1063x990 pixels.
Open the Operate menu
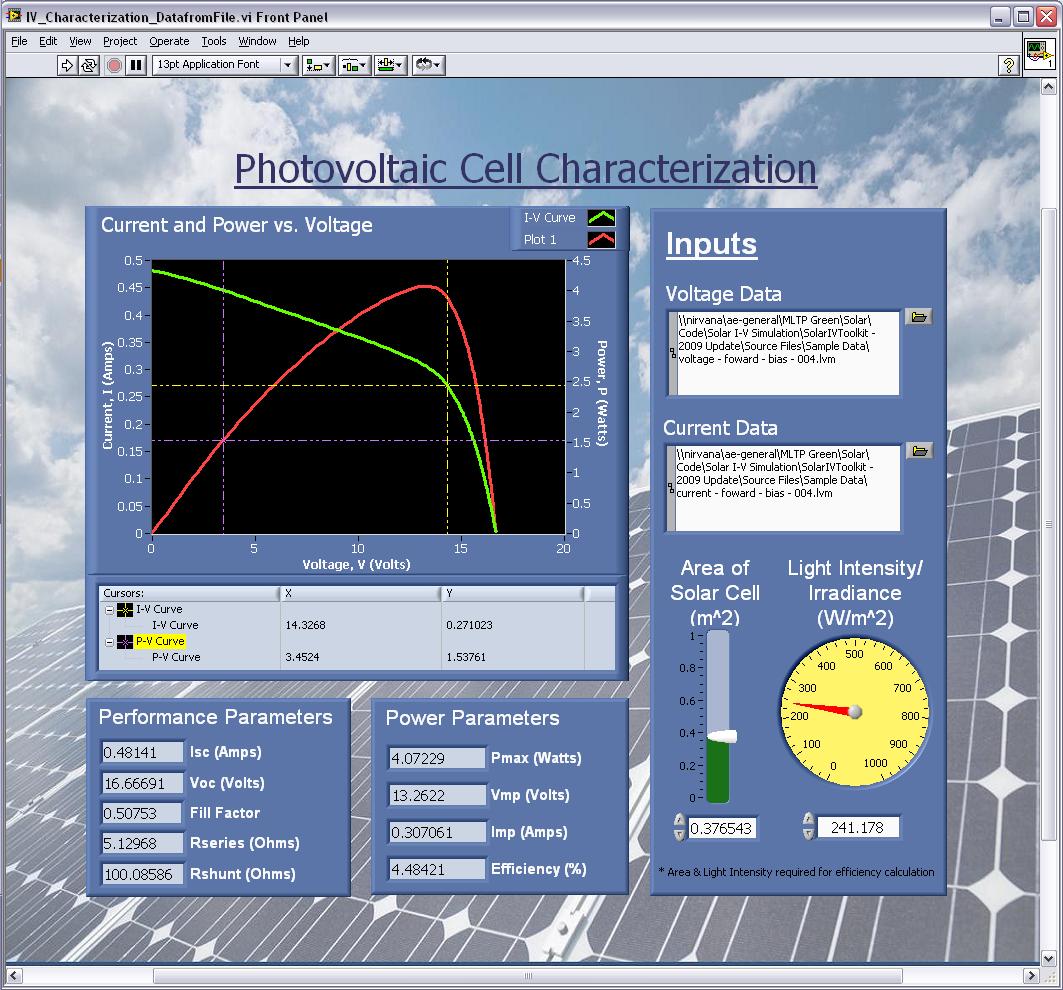(169, 41)
